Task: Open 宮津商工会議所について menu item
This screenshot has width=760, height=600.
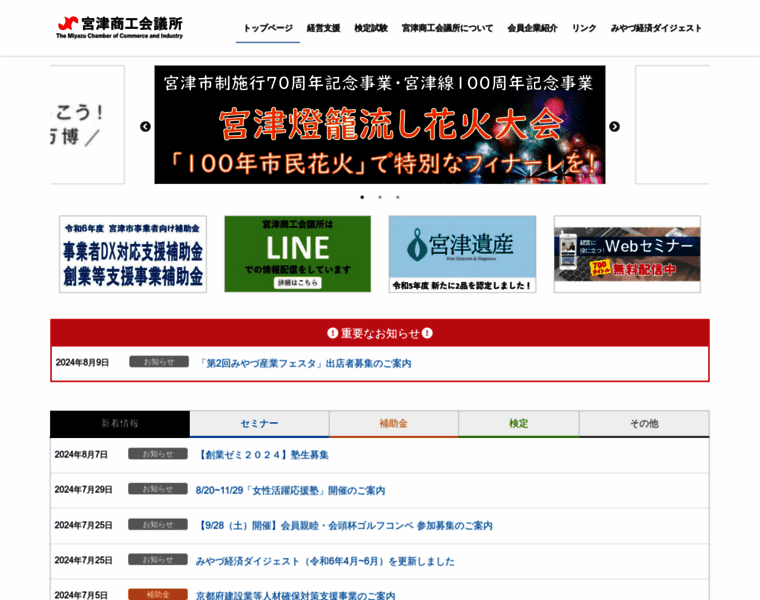Action: (x=447, y=28)
